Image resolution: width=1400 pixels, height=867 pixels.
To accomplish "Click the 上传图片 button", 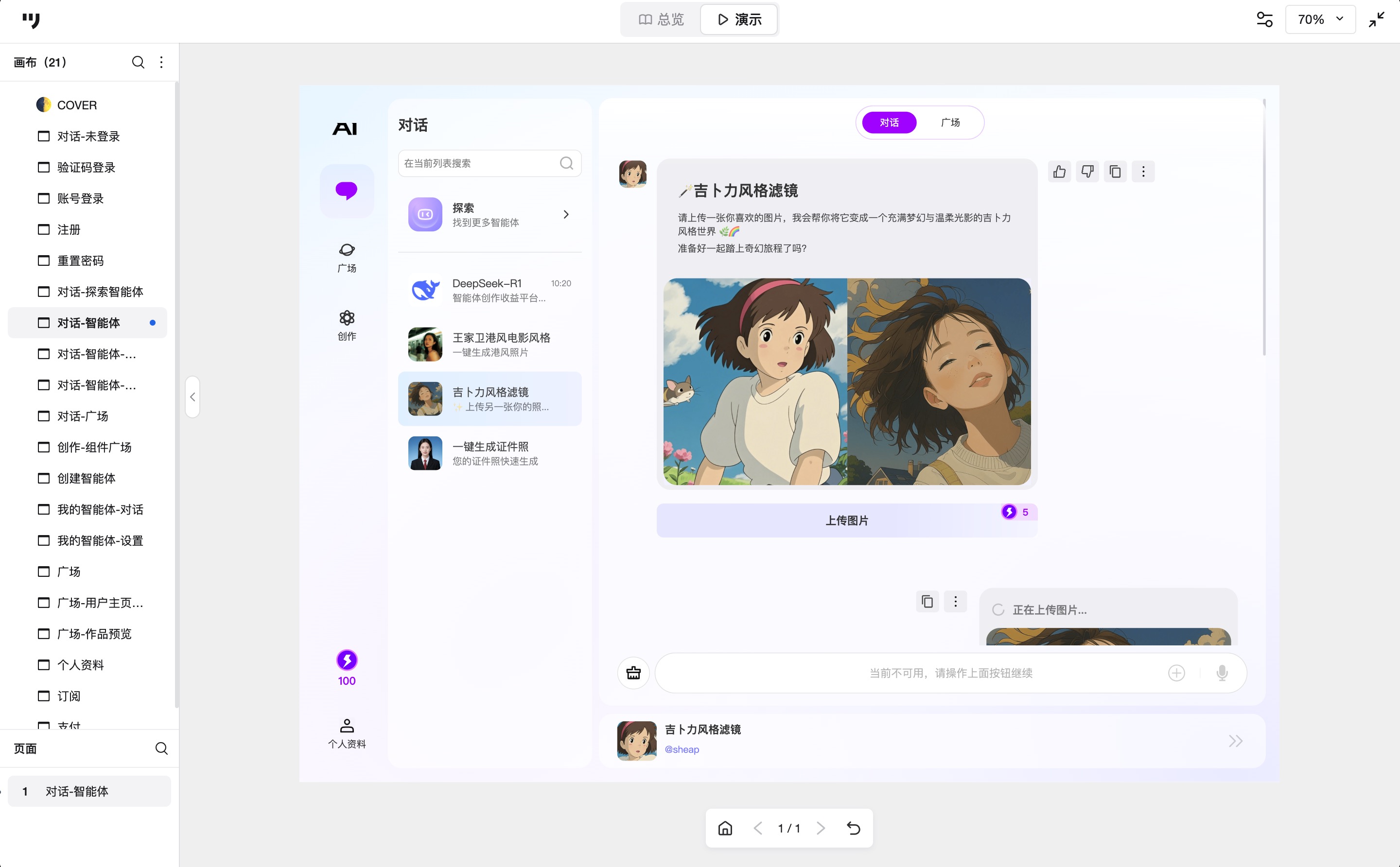I will [x=846, y=520].
